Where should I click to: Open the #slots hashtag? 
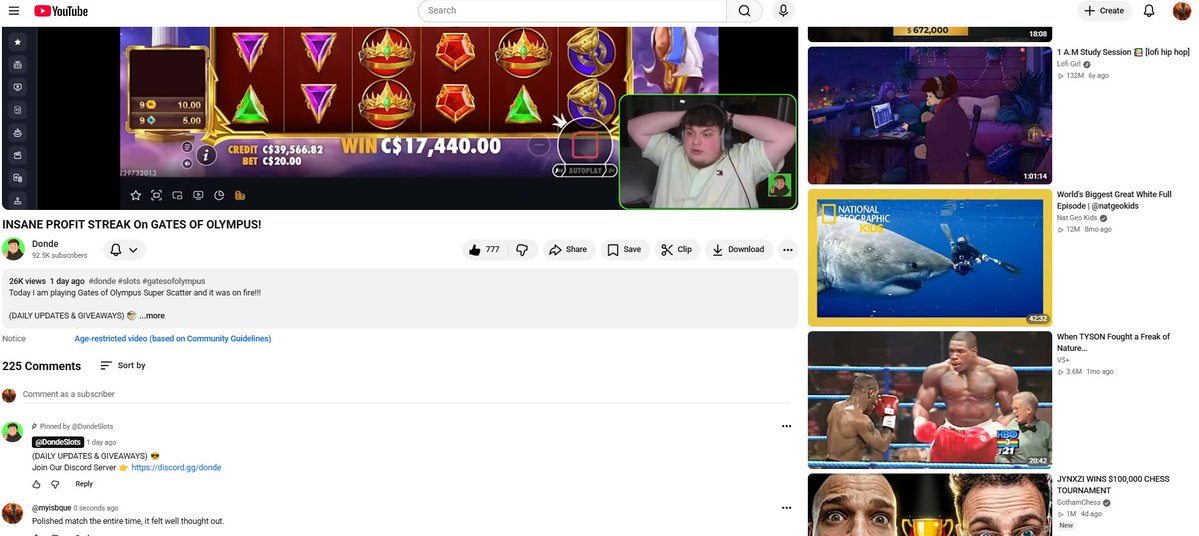pos(128,281)
